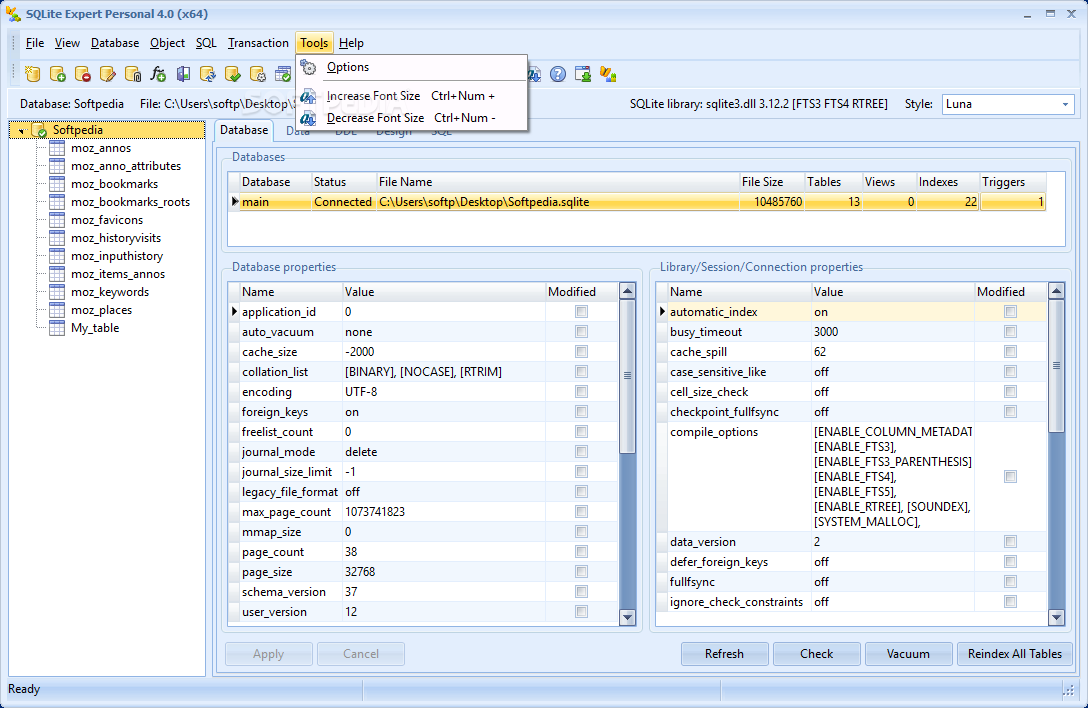The height and width of the screenshot is (708, 1088).
Task: Click the Database properties scrollbar thumb
Action: tap(628, 376)
